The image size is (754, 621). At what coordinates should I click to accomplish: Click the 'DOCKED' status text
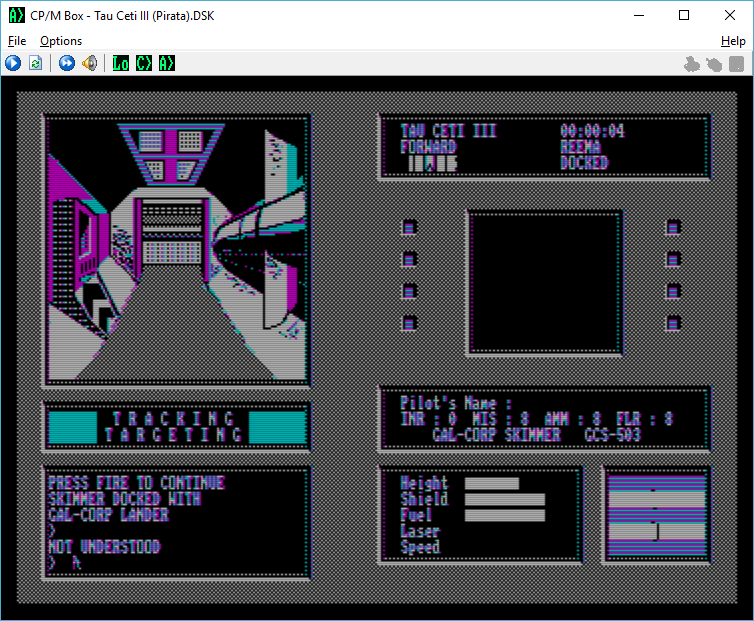584,163
